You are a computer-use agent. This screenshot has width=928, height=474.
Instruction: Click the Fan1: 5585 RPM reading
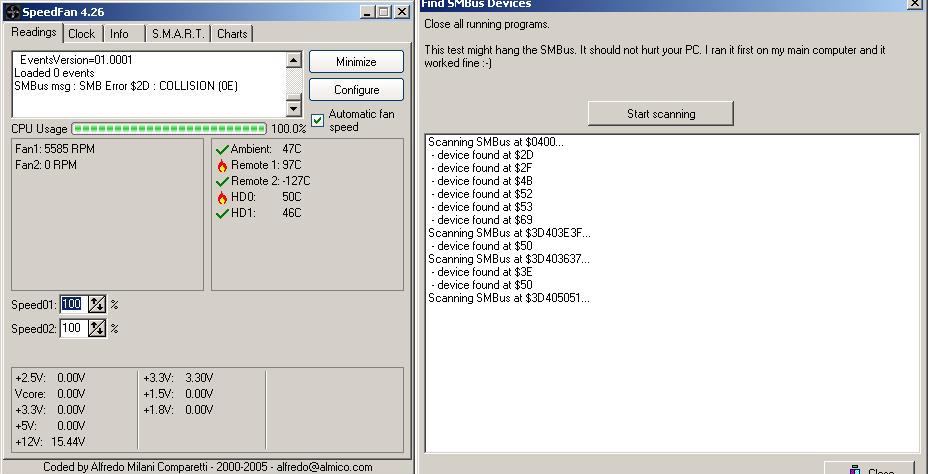click(x=55, y=149)
